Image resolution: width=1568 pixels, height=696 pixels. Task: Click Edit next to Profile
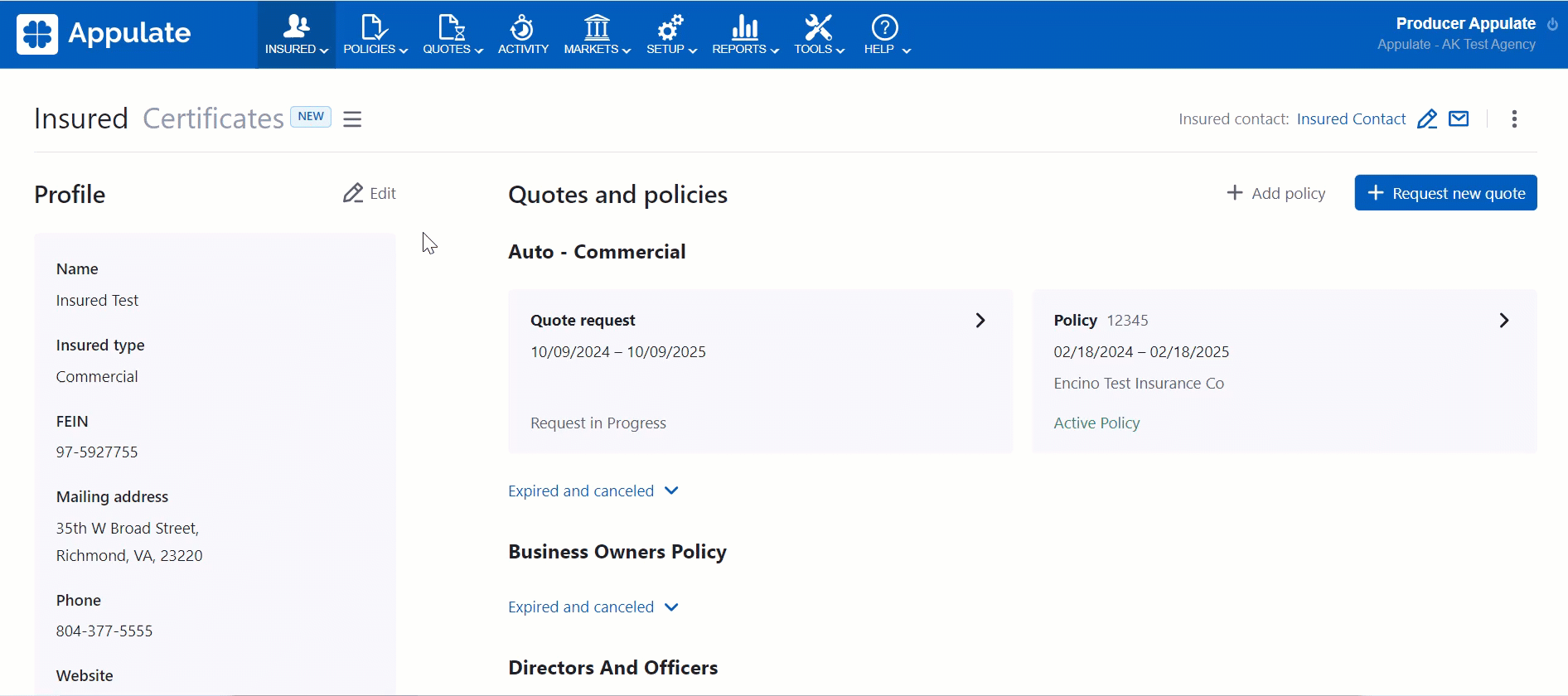tap(370, 193)
